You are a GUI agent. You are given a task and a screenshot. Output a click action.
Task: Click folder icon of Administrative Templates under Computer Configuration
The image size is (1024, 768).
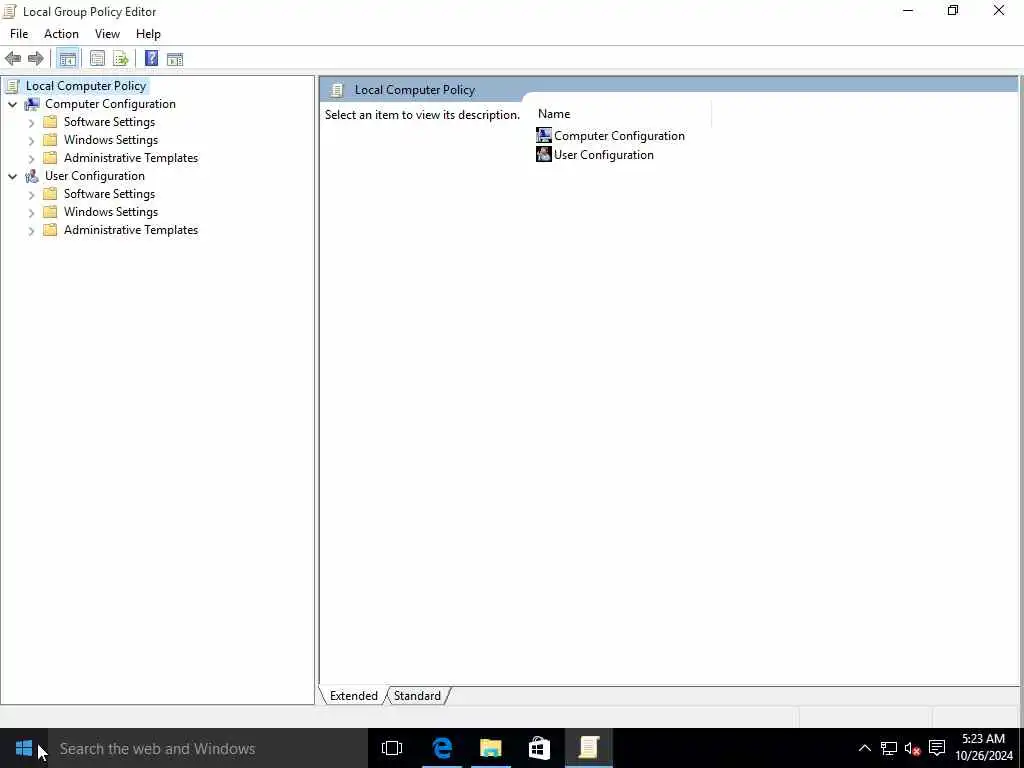pyautogui.click(x=50, y=157)
